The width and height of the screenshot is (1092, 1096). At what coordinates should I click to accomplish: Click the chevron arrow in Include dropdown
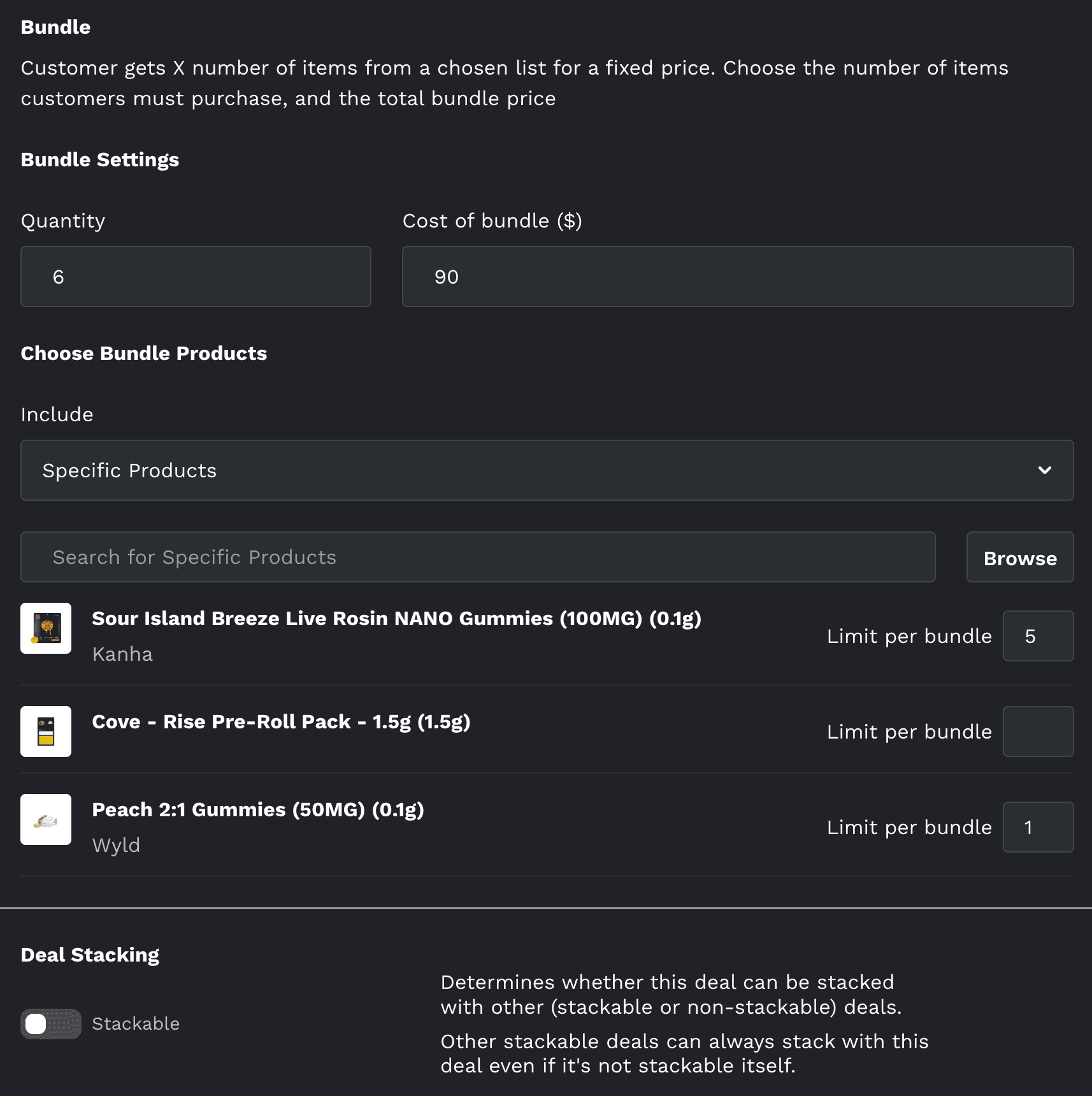click(x=1044, y=470)
